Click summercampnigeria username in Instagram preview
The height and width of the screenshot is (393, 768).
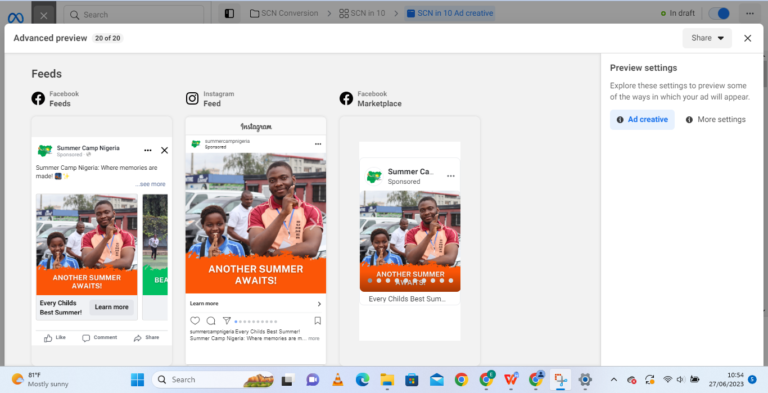pos(227,141)
